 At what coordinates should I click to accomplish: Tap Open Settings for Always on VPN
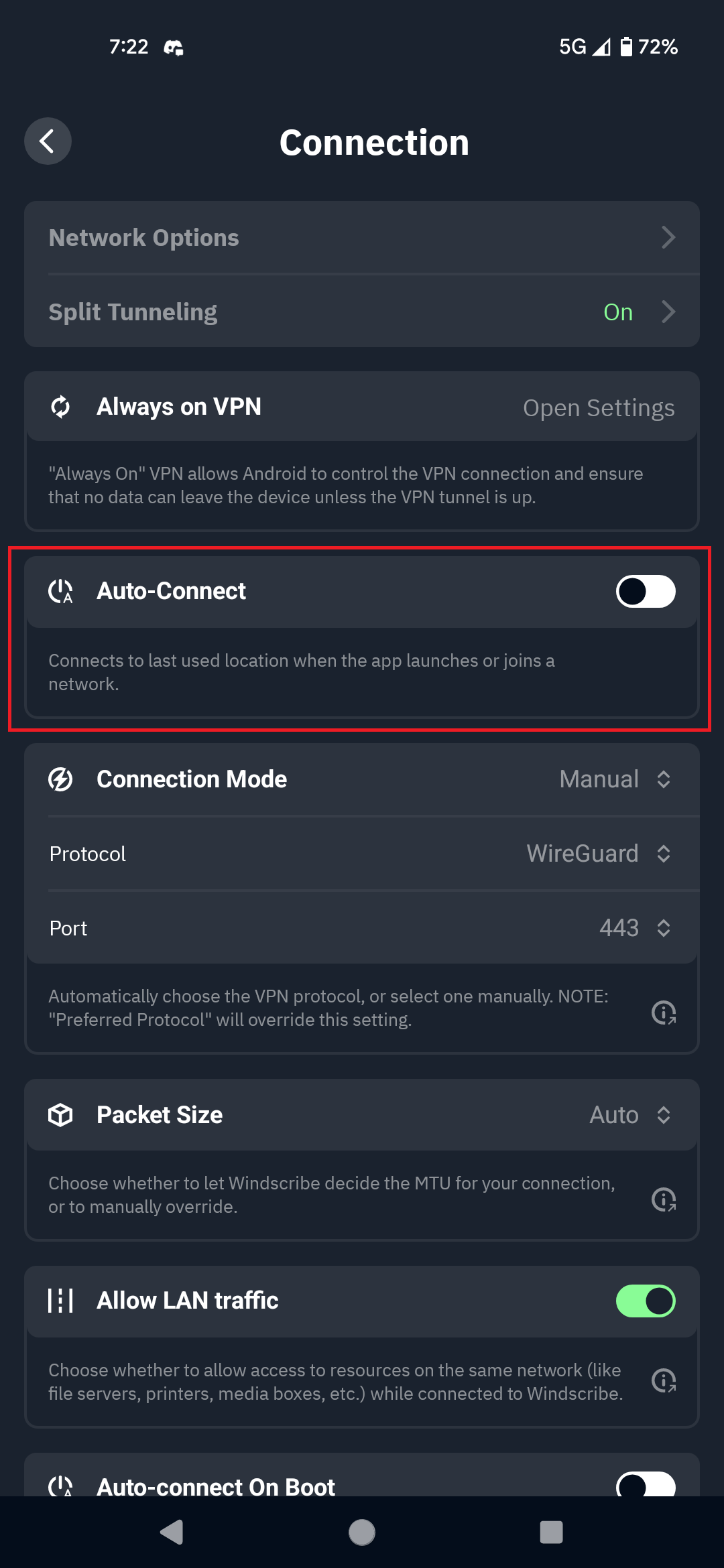[x=599, y=407]
